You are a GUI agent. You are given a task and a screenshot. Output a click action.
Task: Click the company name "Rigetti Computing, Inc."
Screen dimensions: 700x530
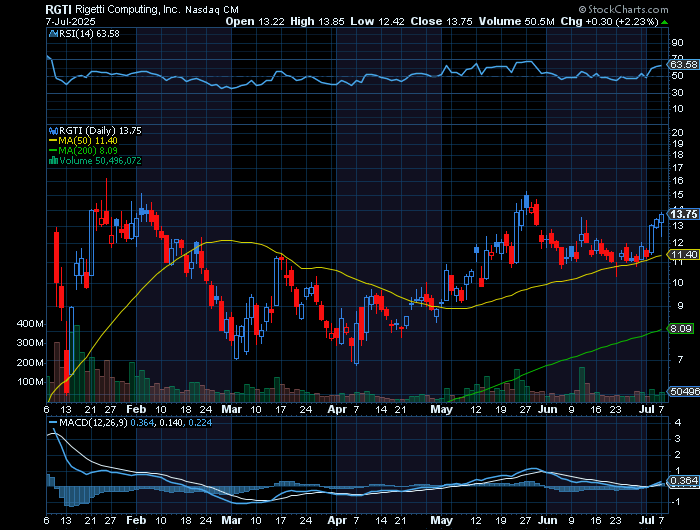tap(127, 9)
